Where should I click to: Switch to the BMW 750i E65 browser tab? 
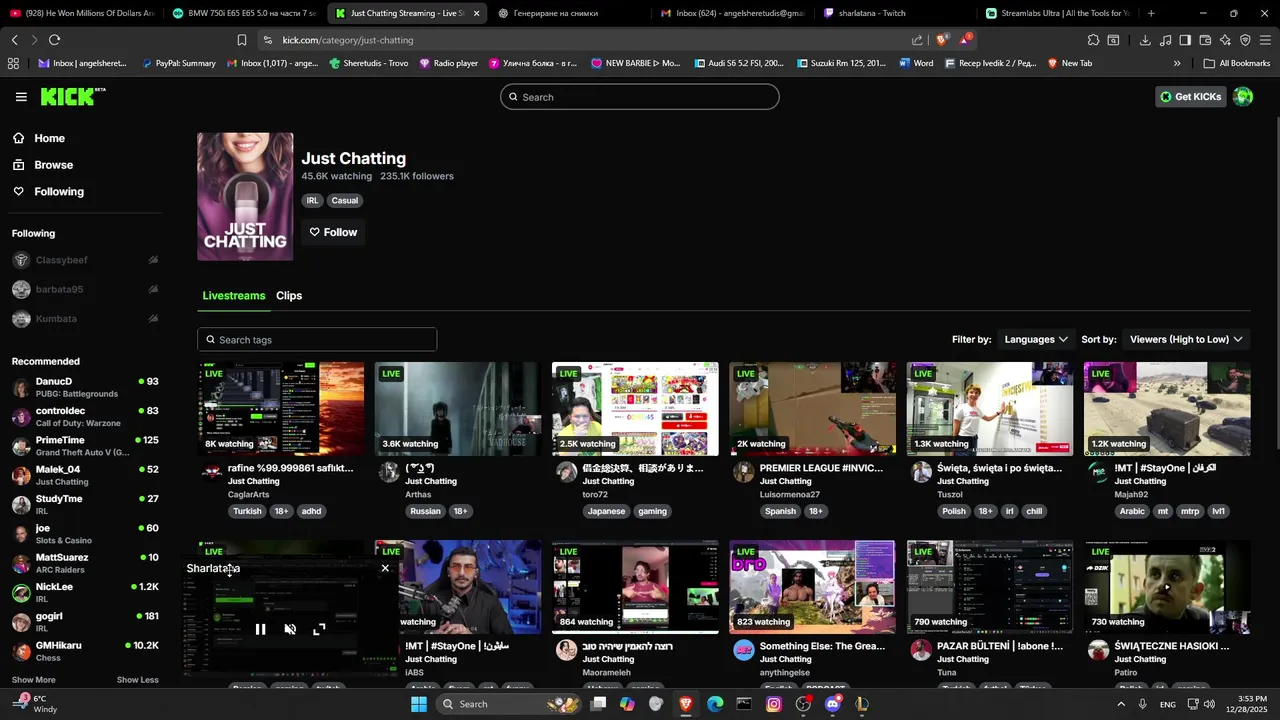pyautogui.click(x=245, y=13)
